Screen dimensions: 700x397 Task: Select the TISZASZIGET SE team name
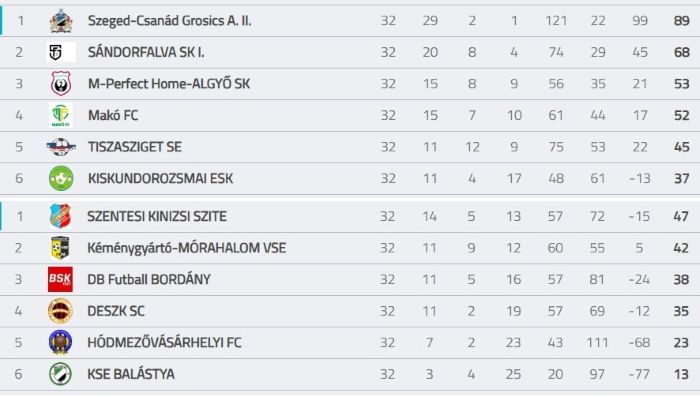click(x=135, y=147)
